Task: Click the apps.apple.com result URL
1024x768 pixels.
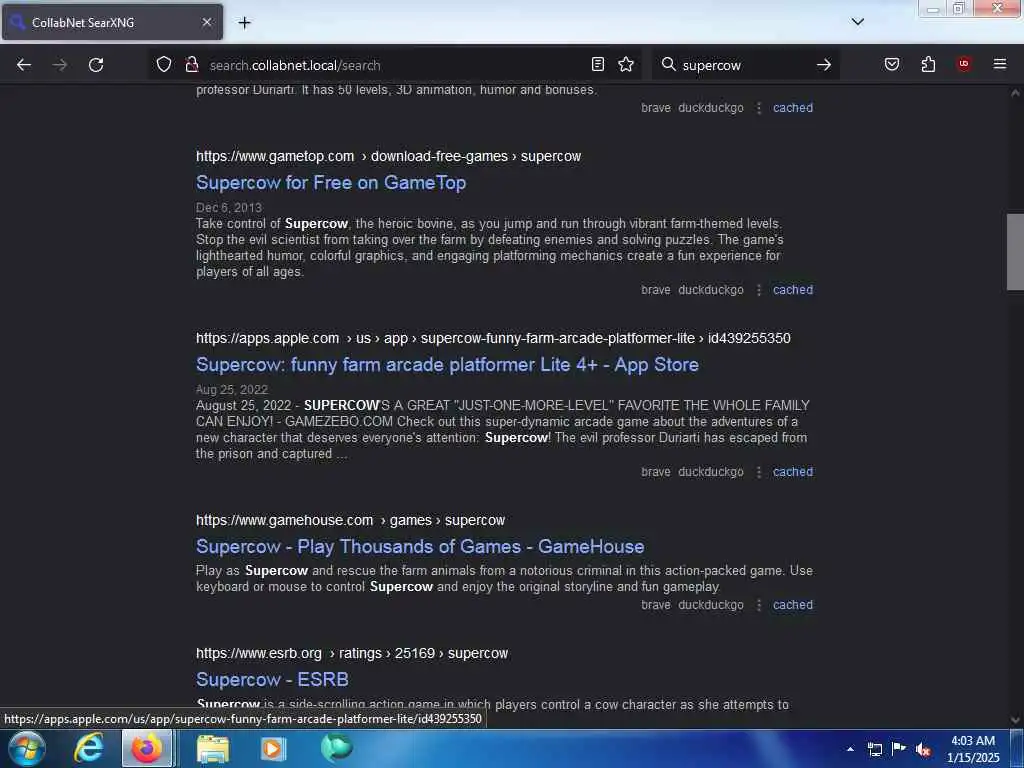Action: 493,338
